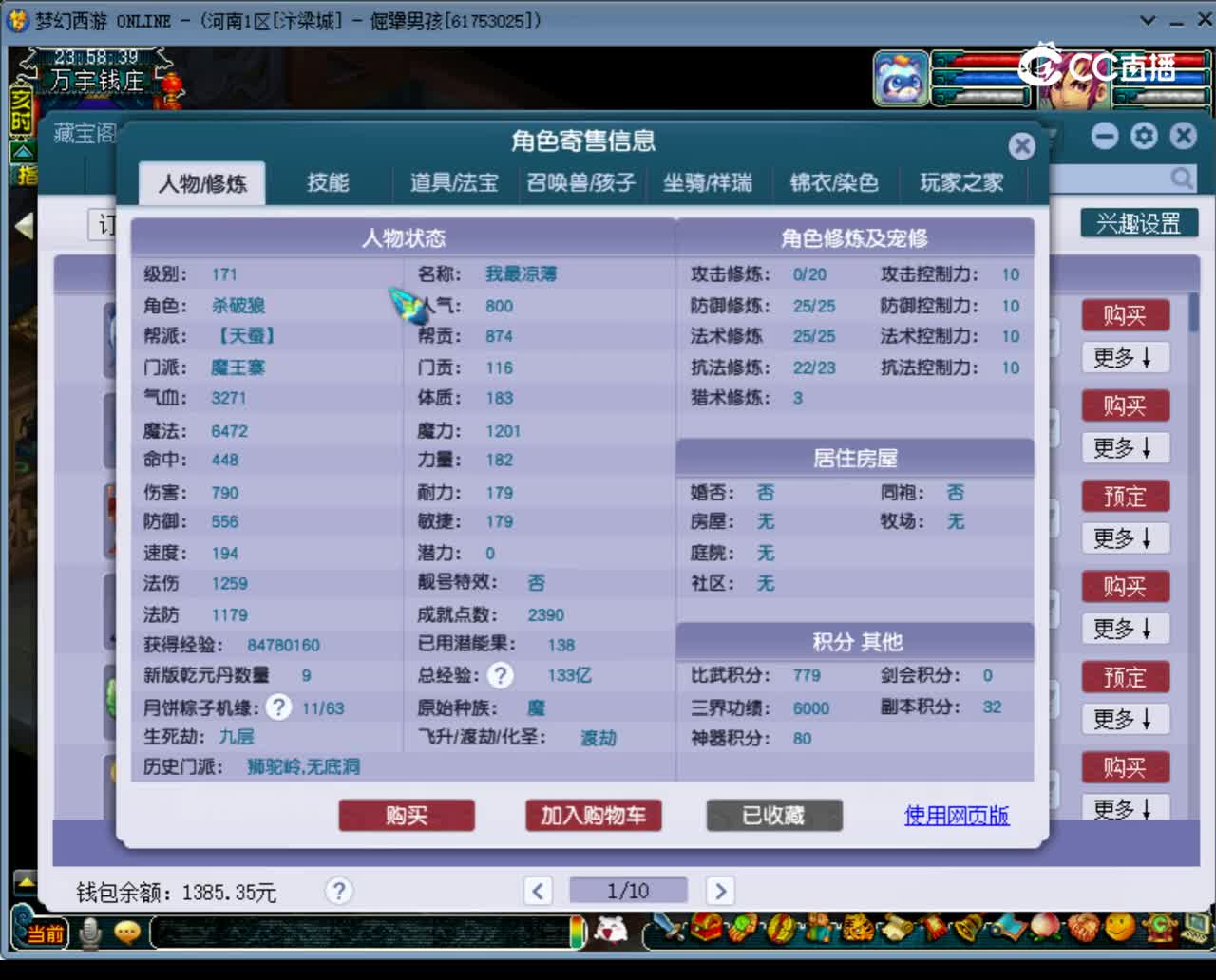Open the 玩家之家 tab
Screen dimensions: 1216x980
[961, 182]
